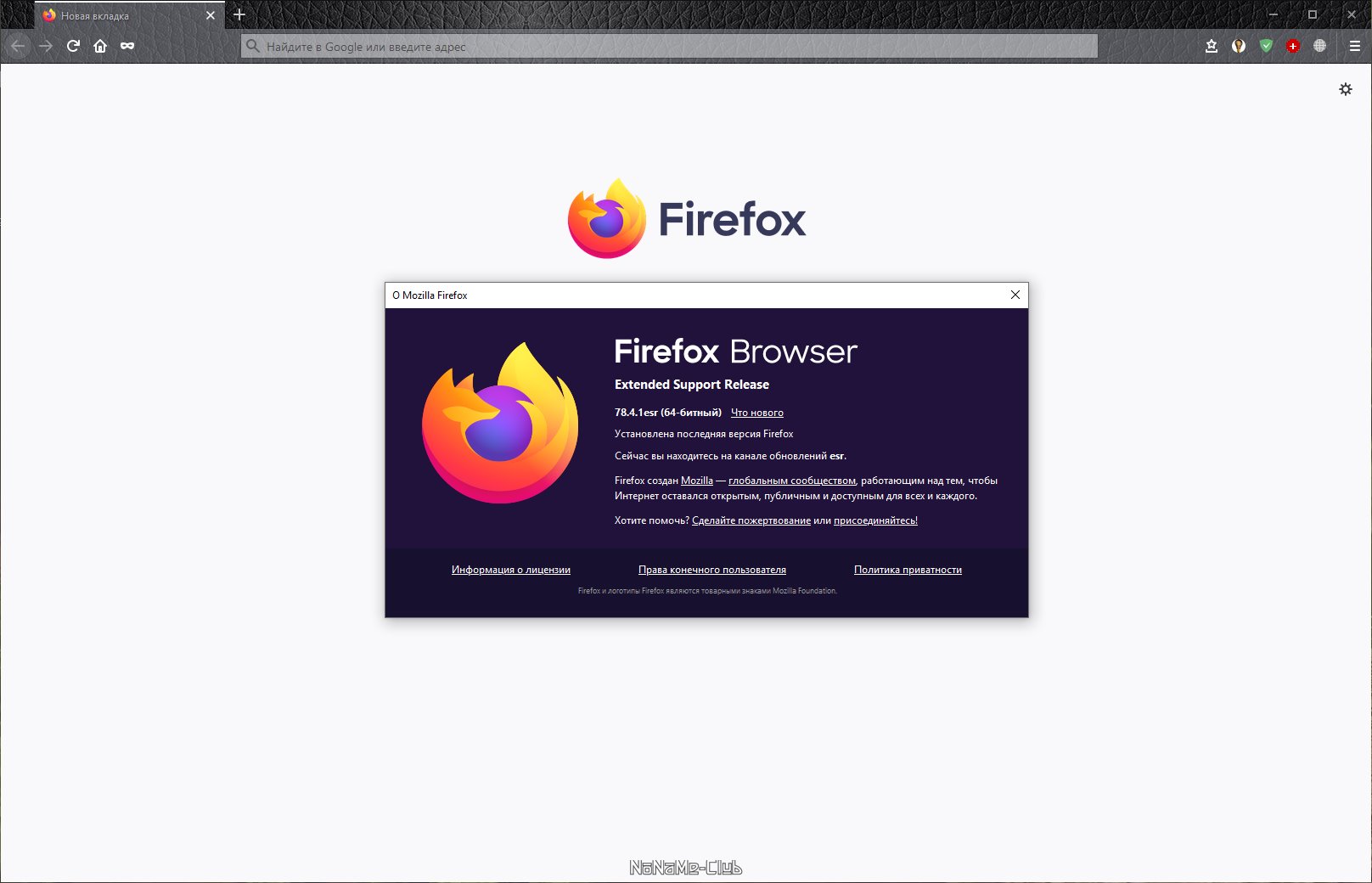Go forward with the forward arrow

[x=46, y=46]
